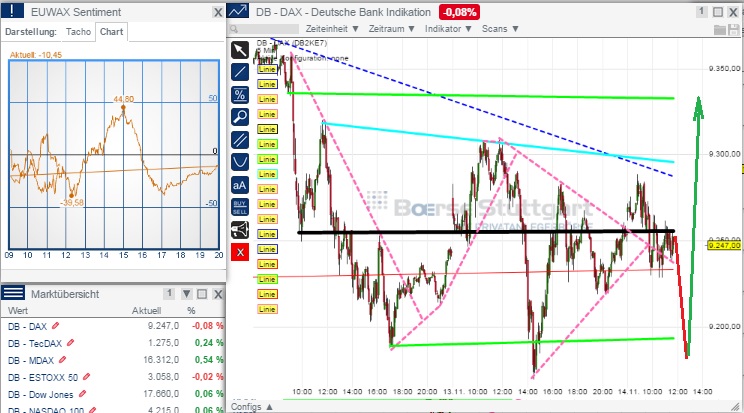Select the percent retracement tool

tap(240, 95)
